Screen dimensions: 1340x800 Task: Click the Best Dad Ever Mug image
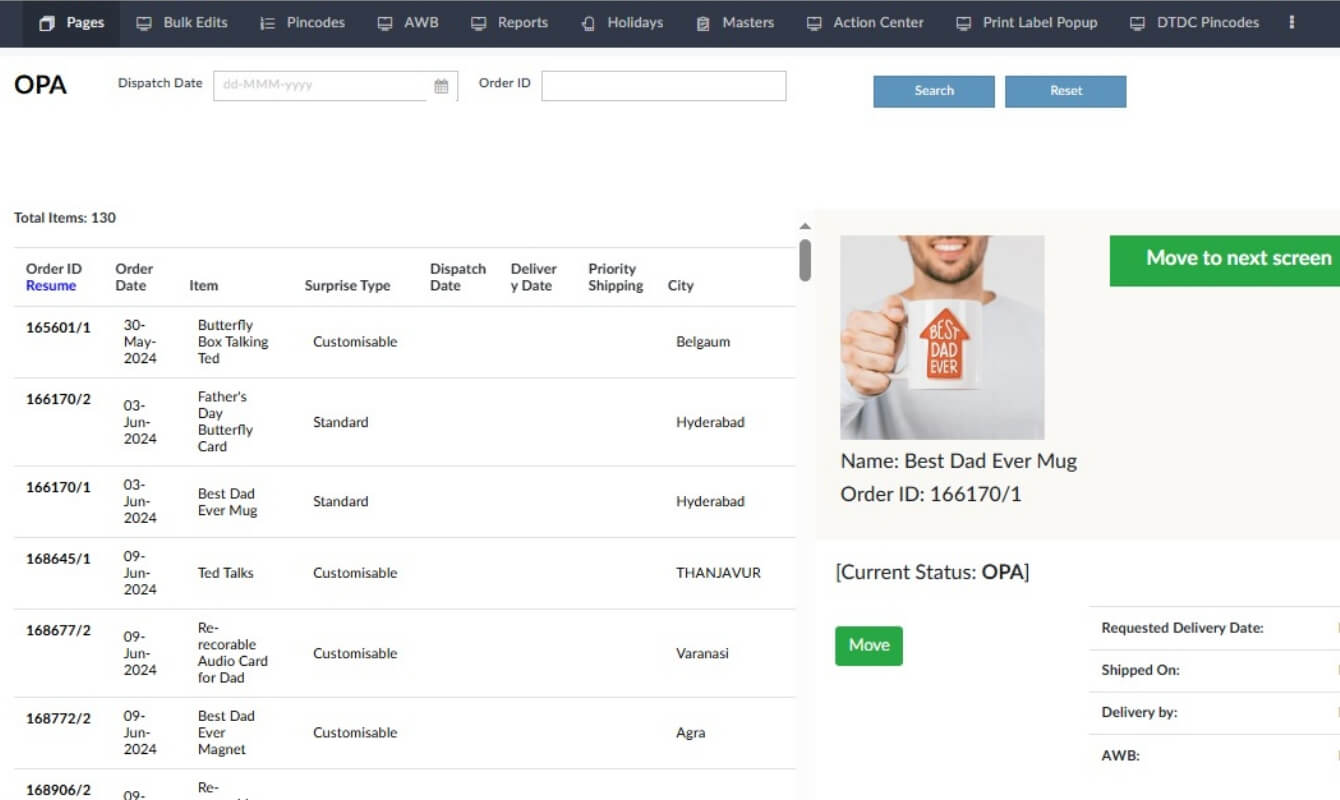942,338
